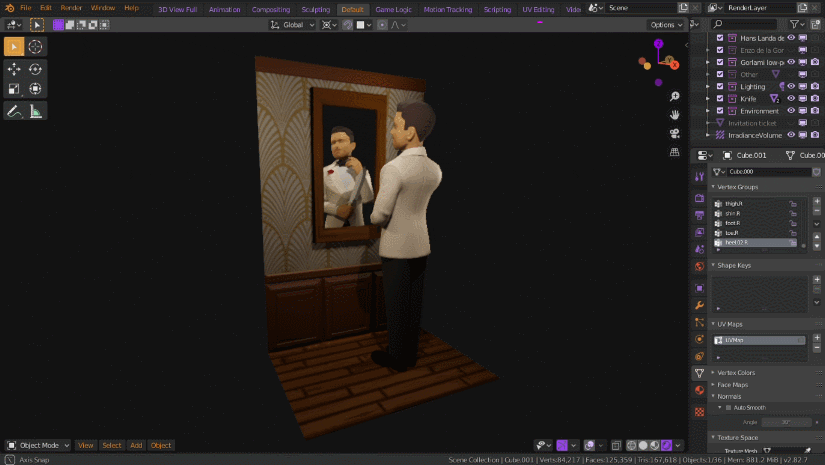Select the heel.02.R vertex group
825x465 pixels.
click(756, 242)
